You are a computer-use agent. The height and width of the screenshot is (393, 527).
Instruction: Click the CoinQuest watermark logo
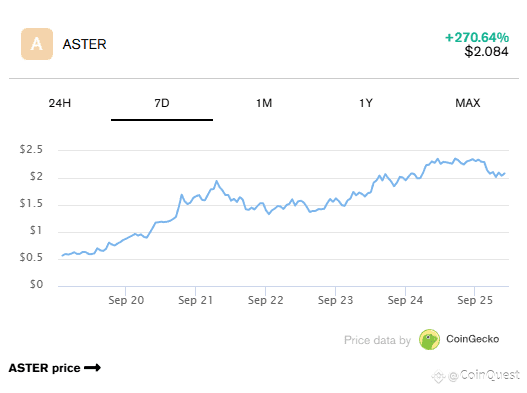click(x=438, y=376)
